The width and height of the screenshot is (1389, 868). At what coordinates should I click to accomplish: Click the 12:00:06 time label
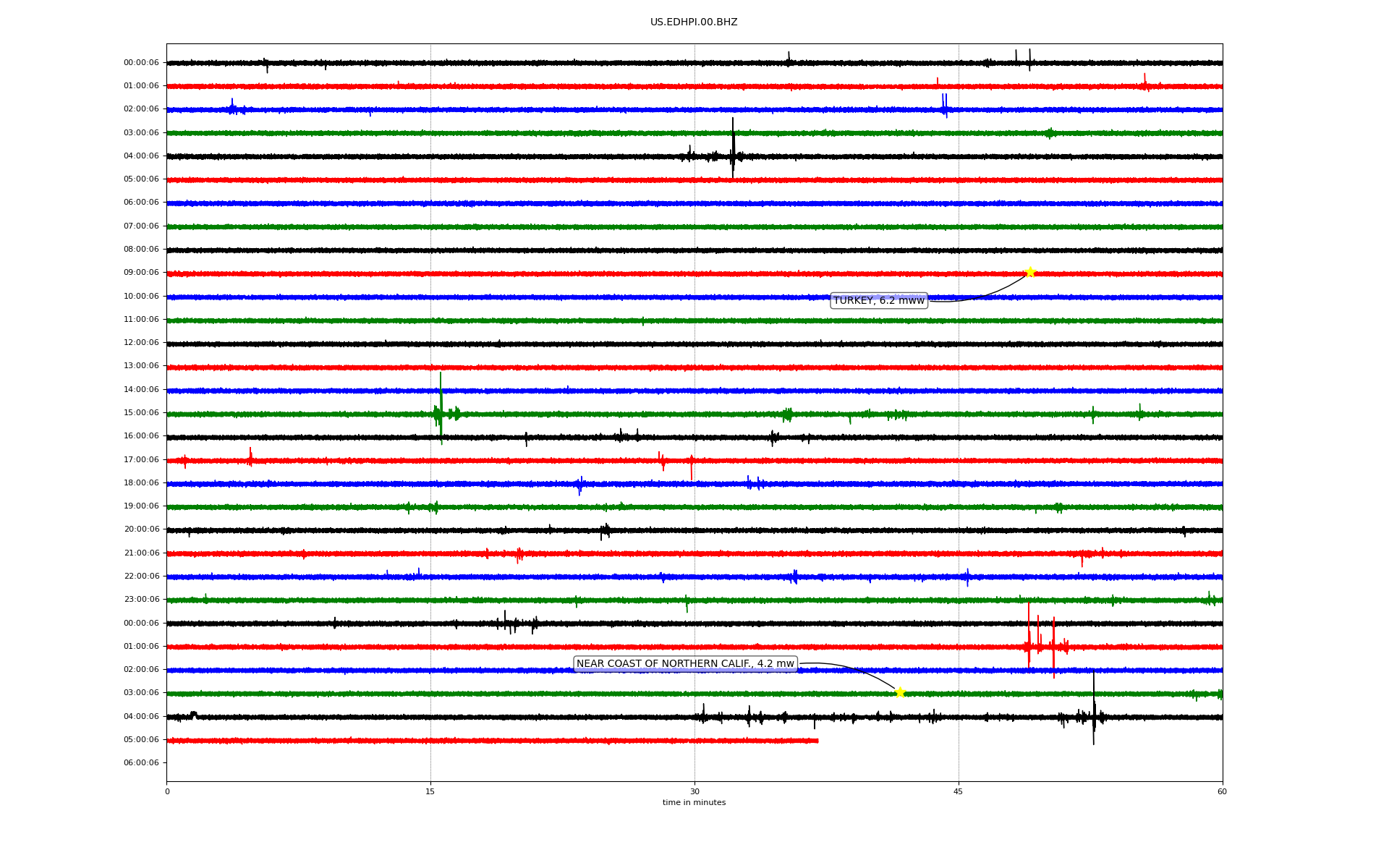point(141,343)
